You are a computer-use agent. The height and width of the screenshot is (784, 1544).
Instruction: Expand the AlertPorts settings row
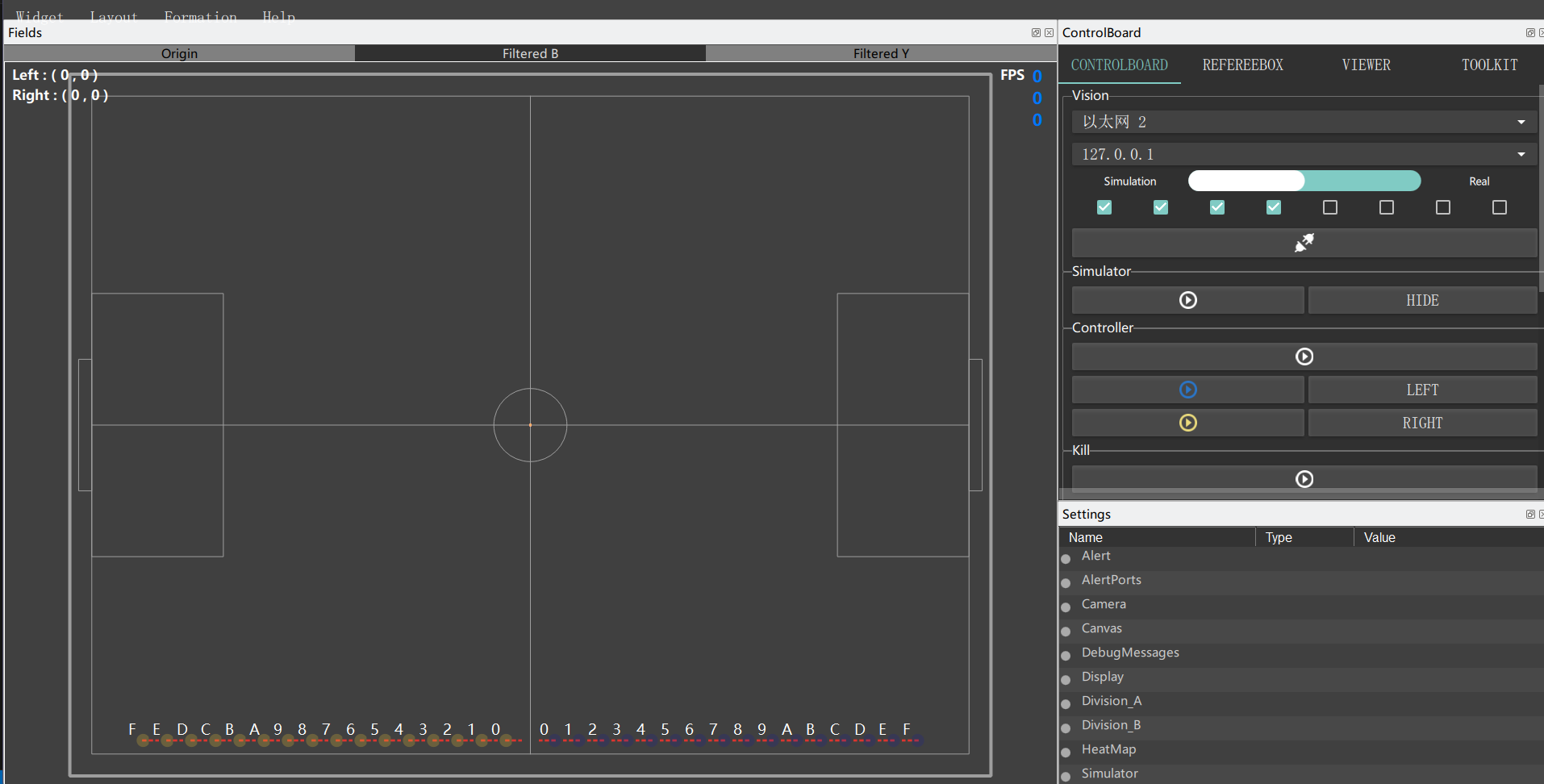click(1066, 582)
